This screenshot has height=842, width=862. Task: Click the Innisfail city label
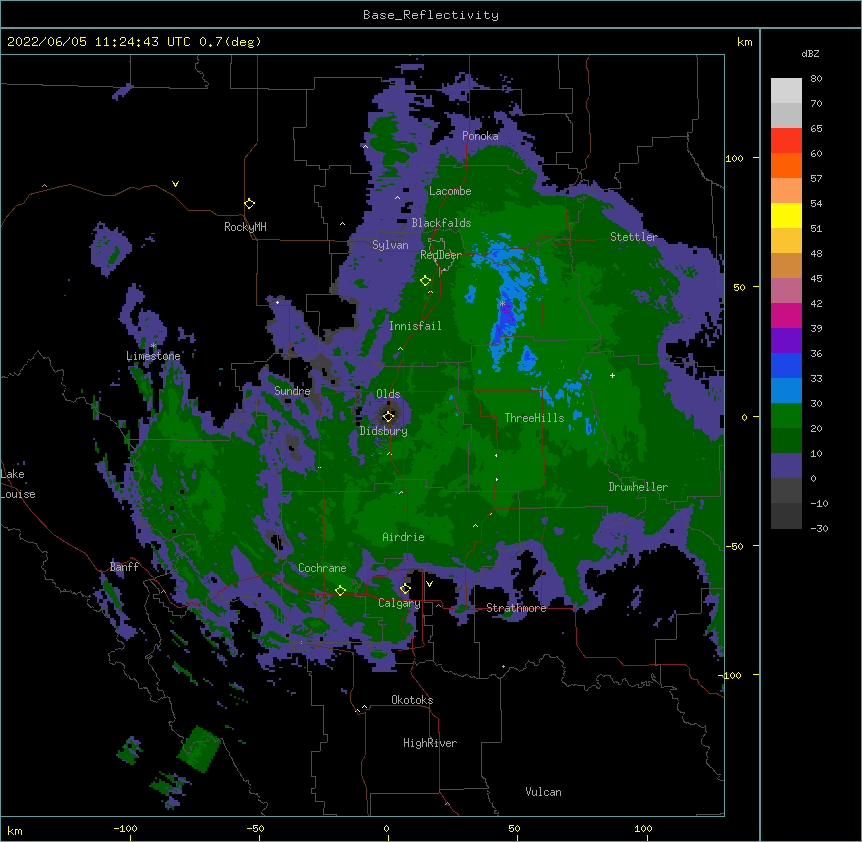pos(415,326)
